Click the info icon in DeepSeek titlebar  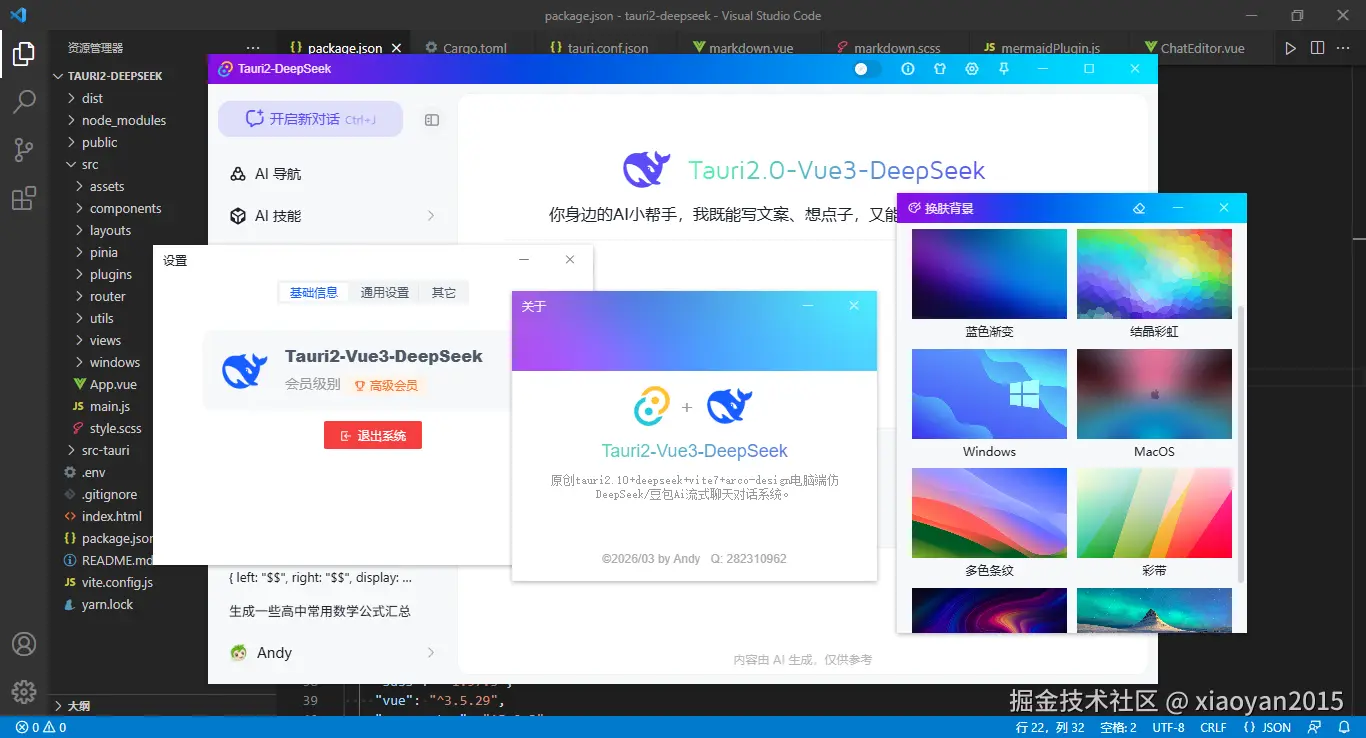[908, 68]
